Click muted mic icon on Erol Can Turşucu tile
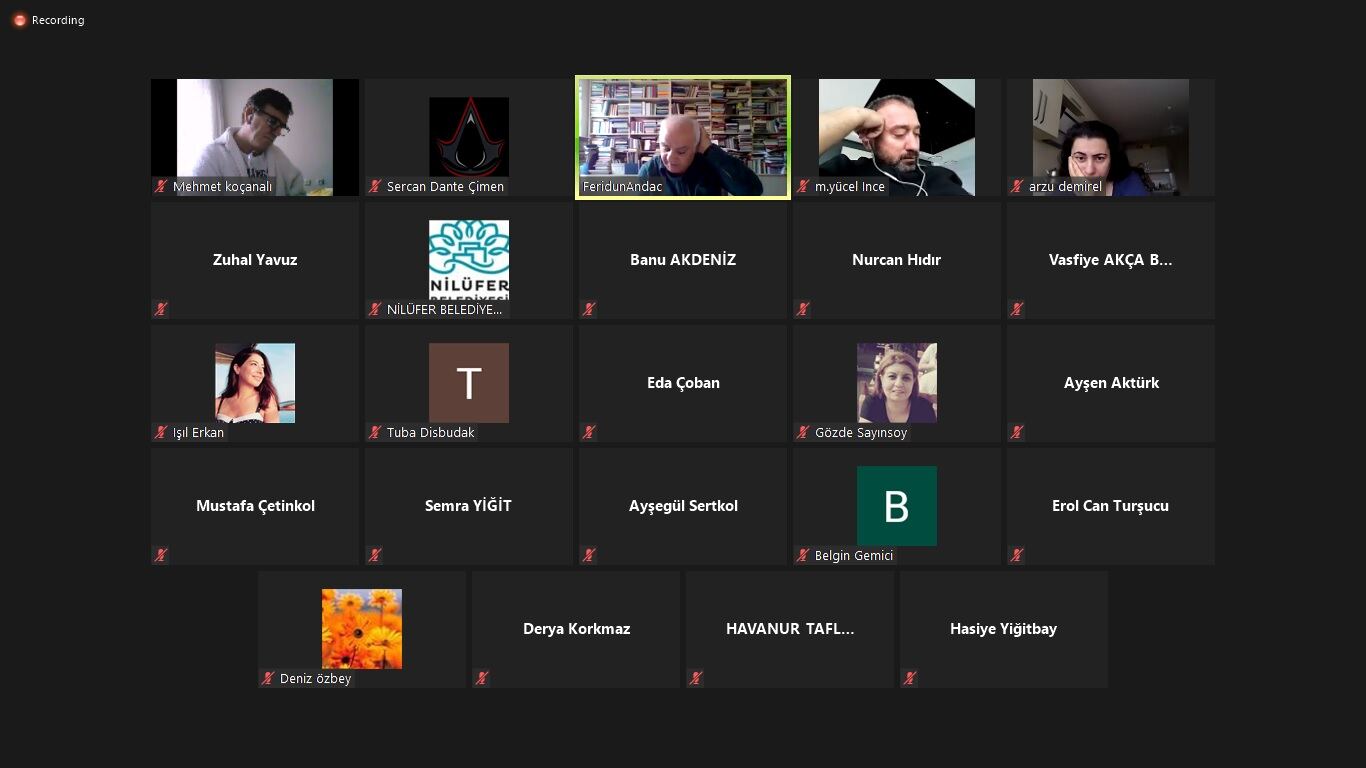 pyautogui.click(x=1017, y=555)
